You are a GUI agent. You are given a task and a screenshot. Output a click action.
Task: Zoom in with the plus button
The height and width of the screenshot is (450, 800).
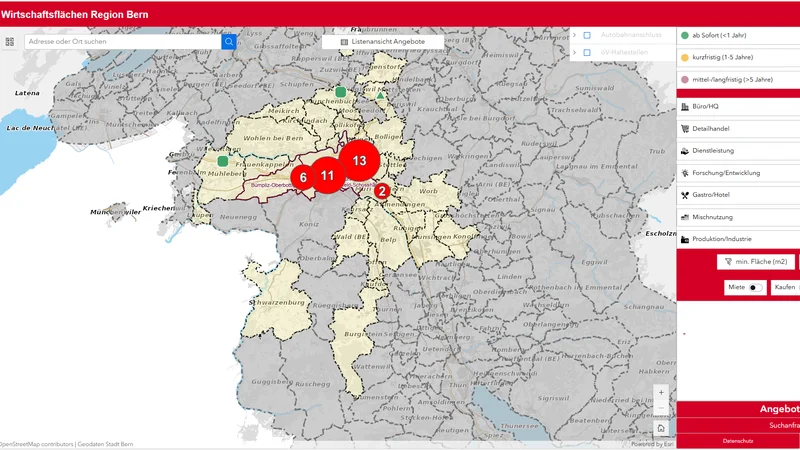point(661,393)
